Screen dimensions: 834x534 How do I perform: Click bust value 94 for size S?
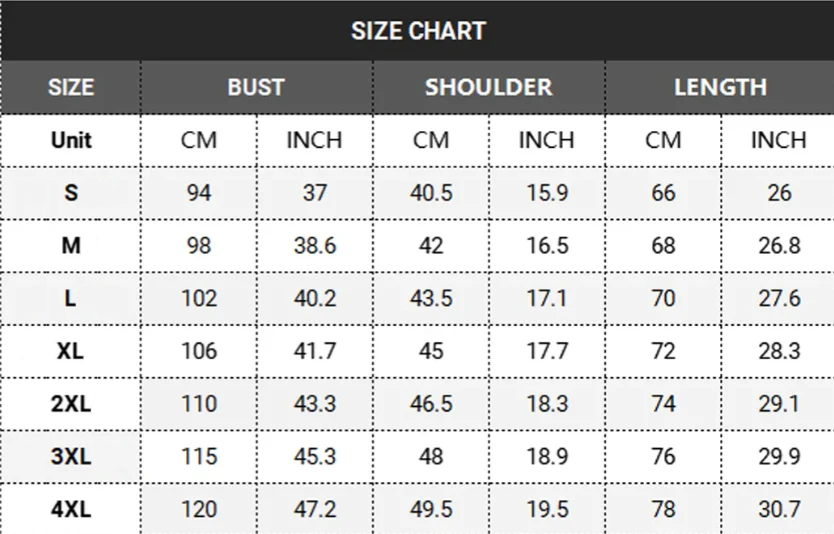point(199,193)
